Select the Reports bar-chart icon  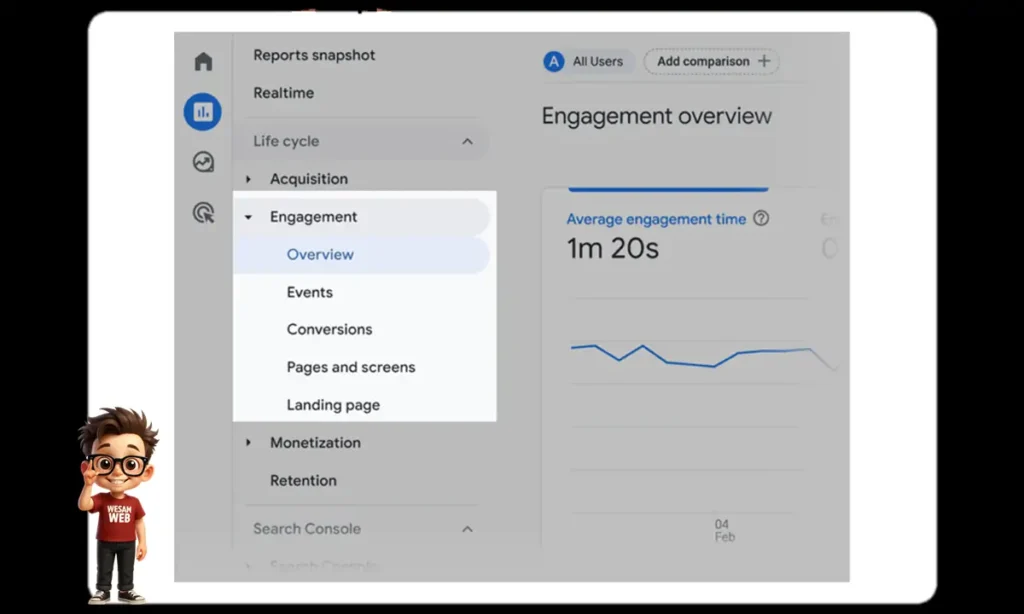tap(203, 112)
